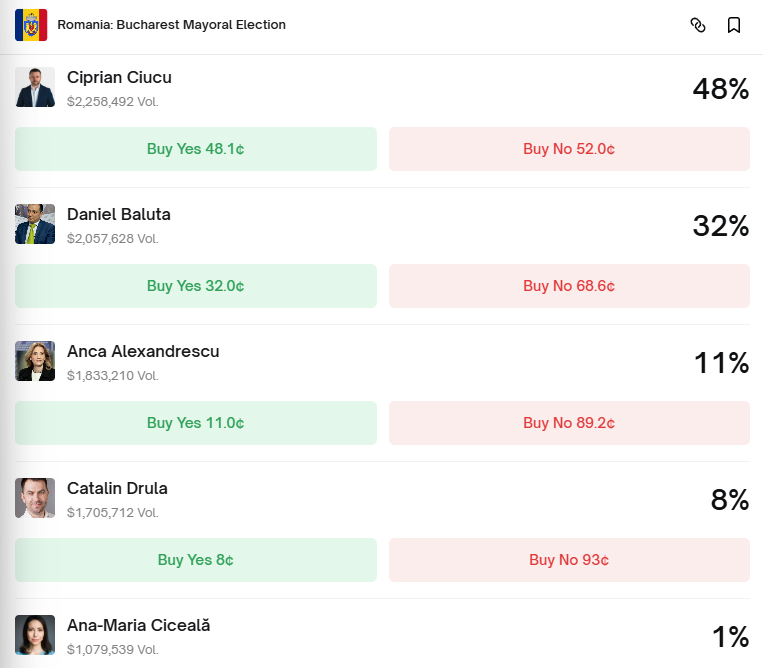Screen dimensions: 763x668
Task: Click the copy link icon
Action: click(698, 25)
